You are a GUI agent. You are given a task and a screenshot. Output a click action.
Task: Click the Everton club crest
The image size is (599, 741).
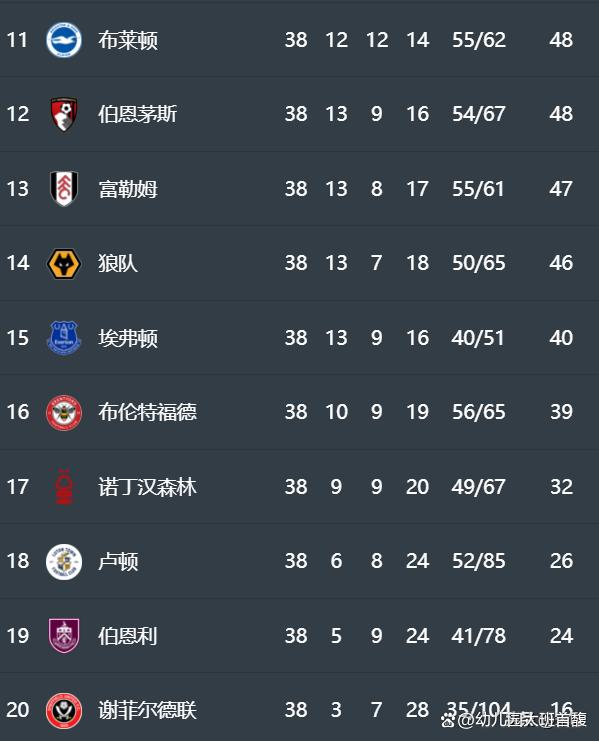click(x=64, y=337)
